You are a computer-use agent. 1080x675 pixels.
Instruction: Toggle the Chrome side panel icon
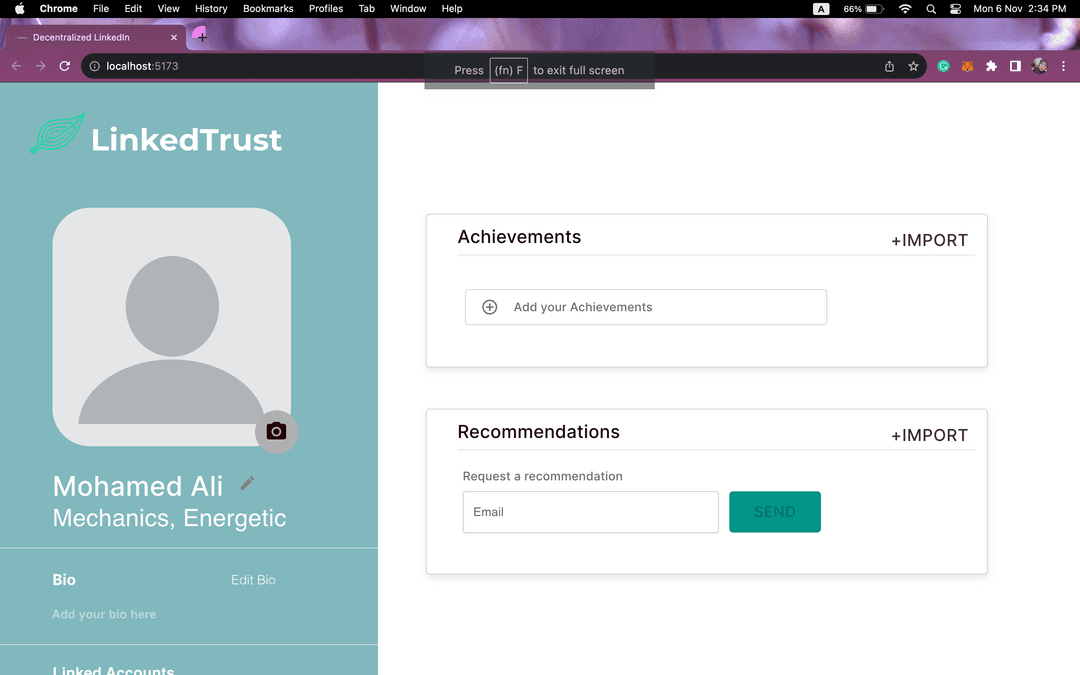[1015, 66]
